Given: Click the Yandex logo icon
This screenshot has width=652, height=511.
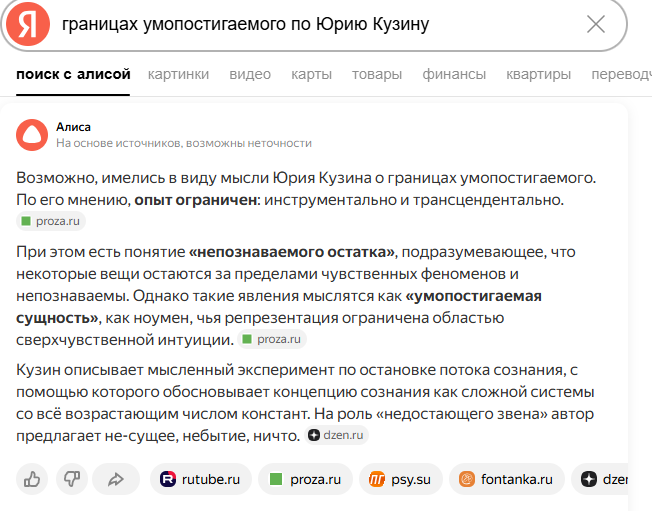Looking at the screenshot, I should click(28, 24).
